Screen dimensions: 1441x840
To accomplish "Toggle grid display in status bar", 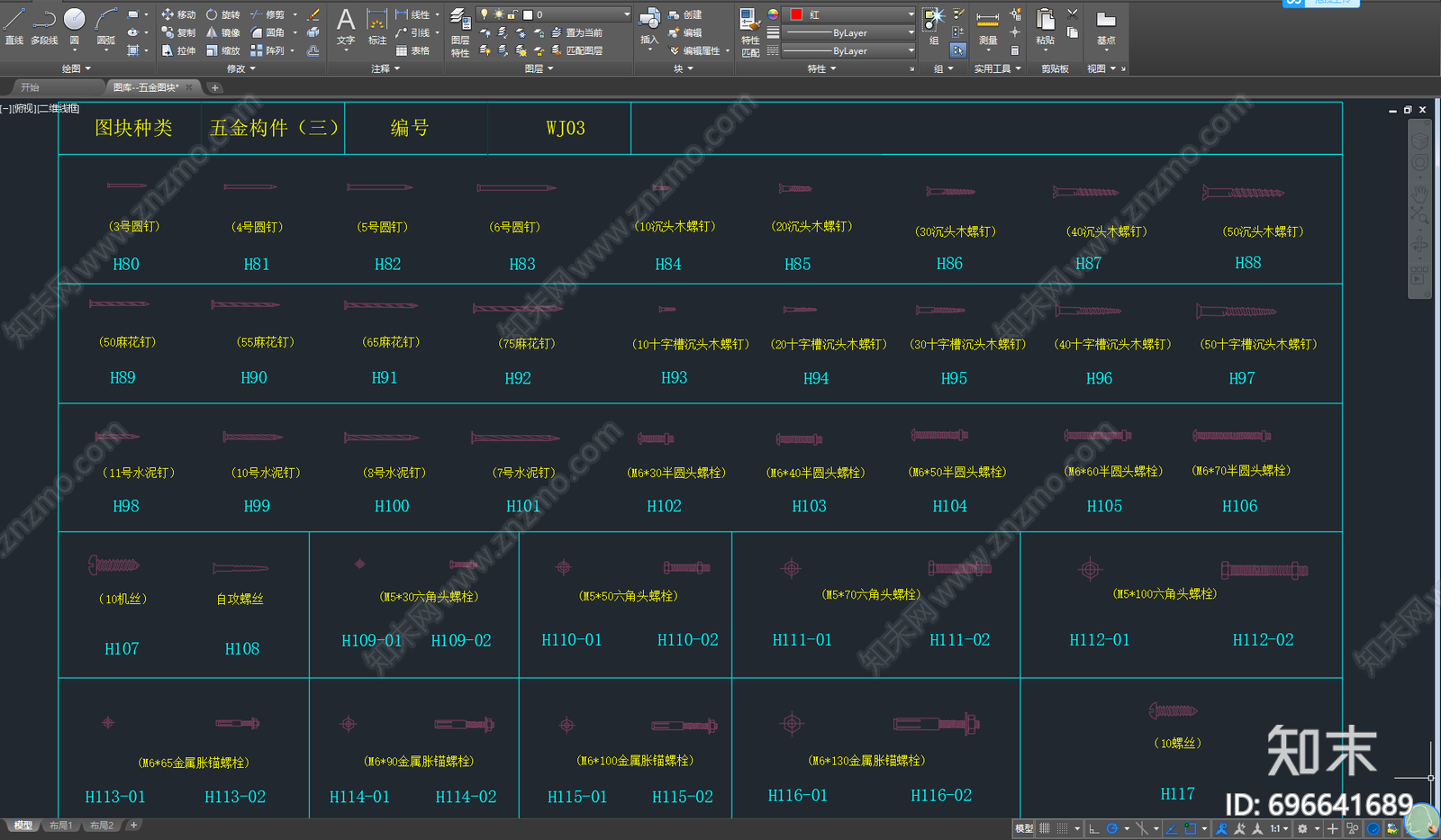I will [x=1045, y=828].
